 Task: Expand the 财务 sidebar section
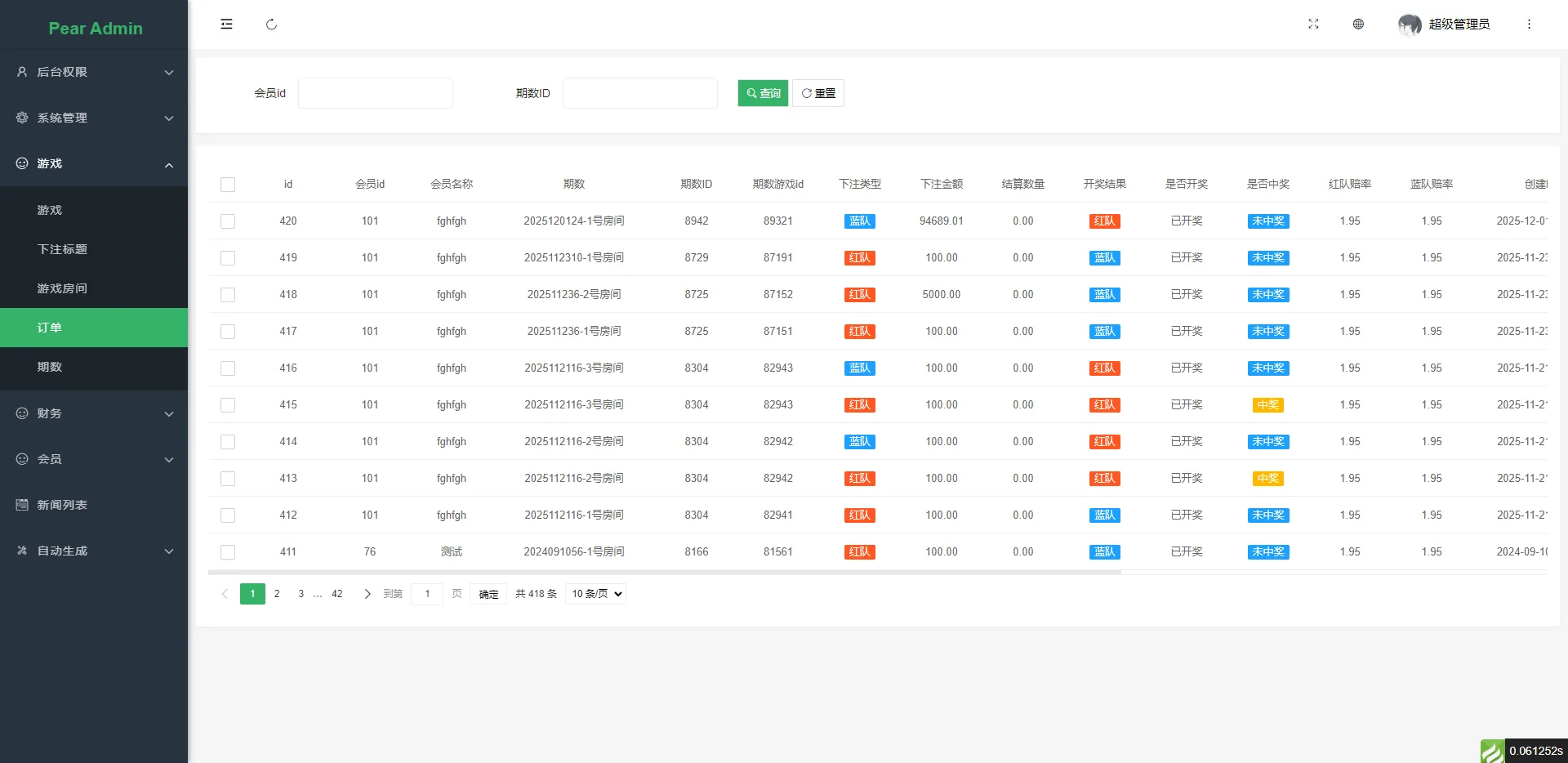(x=94, y=413)
